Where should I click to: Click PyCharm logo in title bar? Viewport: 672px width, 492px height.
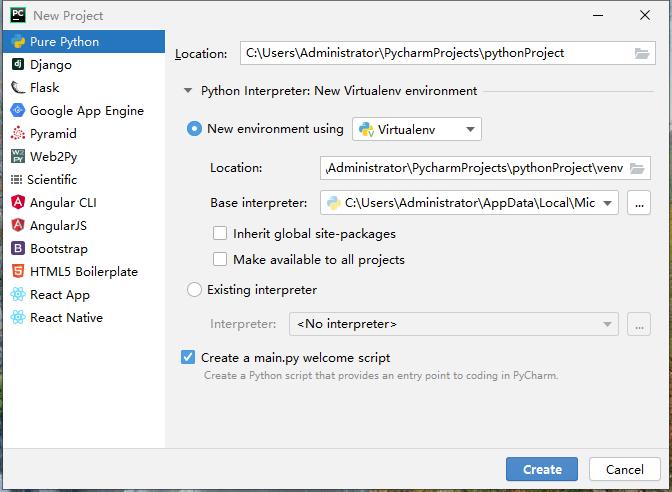pyautogui.click(x=18, y=15)
